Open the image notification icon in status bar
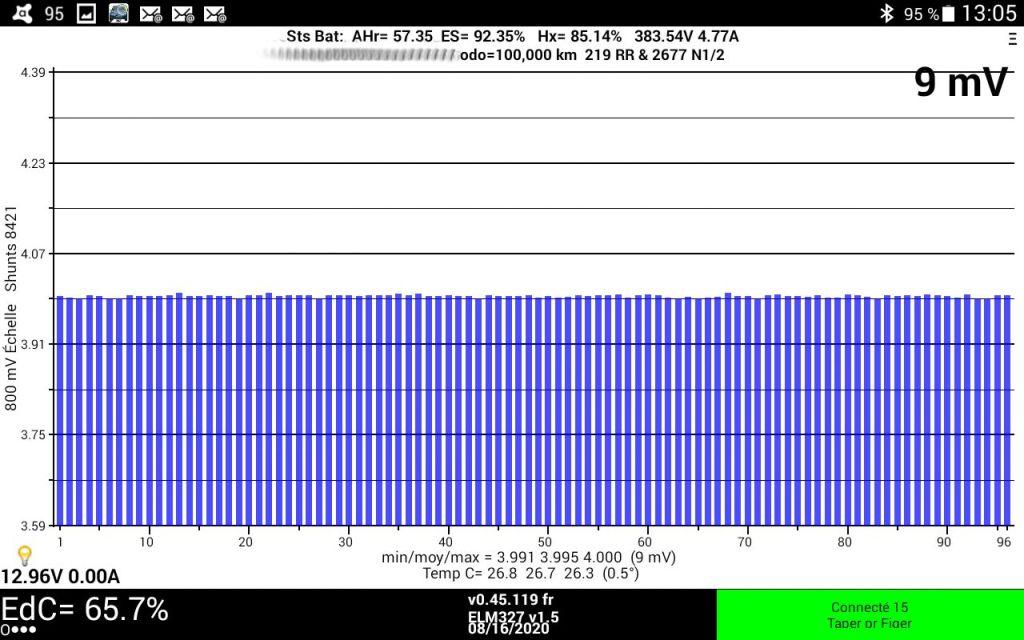1024x640 pixels. 87,13
